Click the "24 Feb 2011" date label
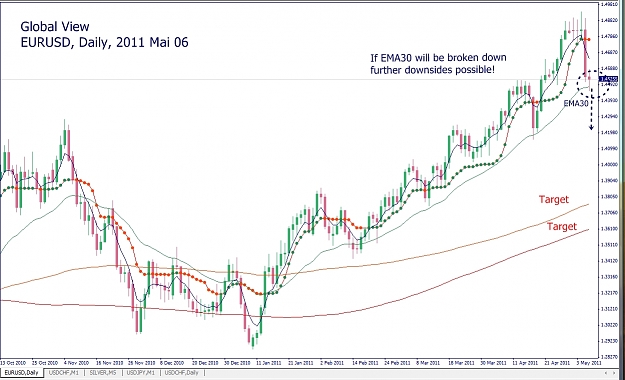Viewport: 625px width, 380px height. (x=397, y=363)
